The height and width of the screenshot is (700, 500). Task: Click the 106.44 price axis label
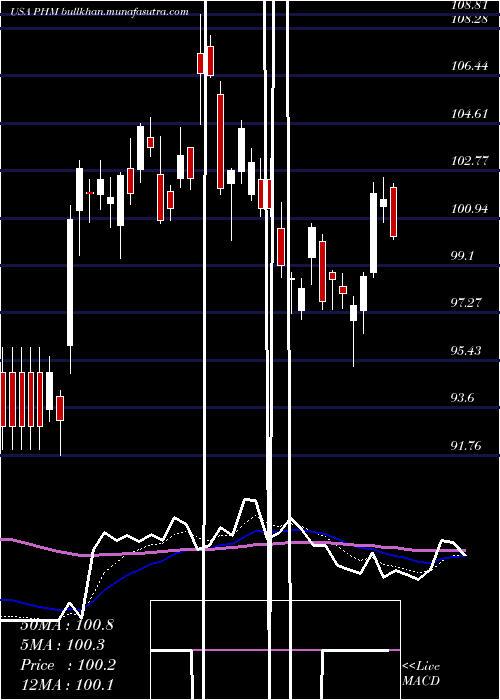click(x=470, y=66)
